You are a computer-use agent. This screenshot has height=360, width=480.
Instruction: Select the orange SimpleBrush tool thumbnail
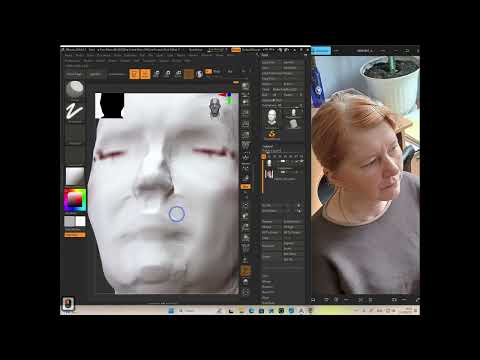coord(272,134)
